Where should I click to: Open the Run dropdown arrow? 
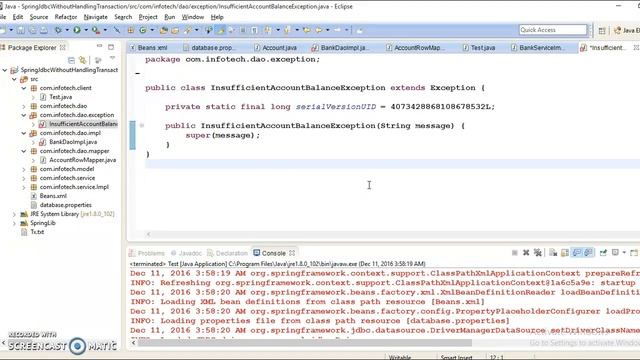86,30
